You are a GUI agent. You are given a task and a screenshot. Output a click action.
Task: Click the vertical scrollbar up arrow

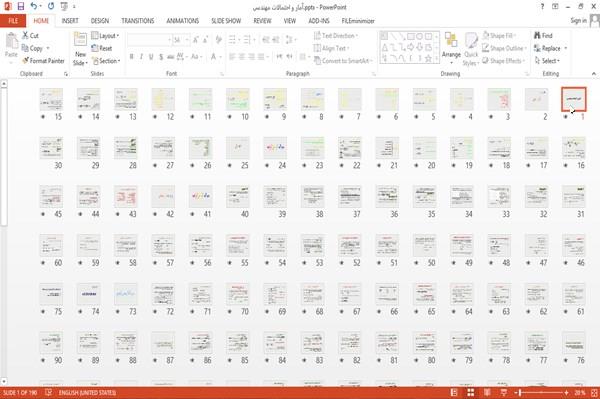coord(4,83)
